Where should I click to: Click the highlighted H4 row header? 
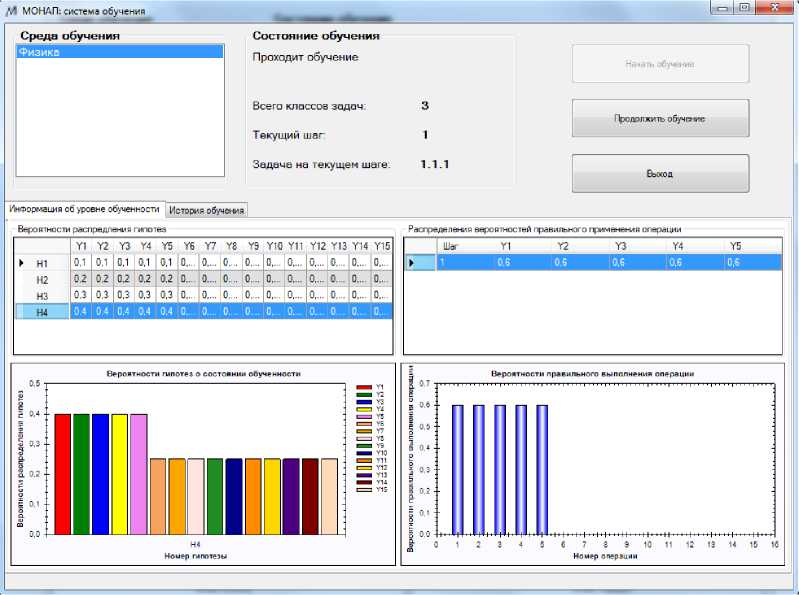pos(42,312)
